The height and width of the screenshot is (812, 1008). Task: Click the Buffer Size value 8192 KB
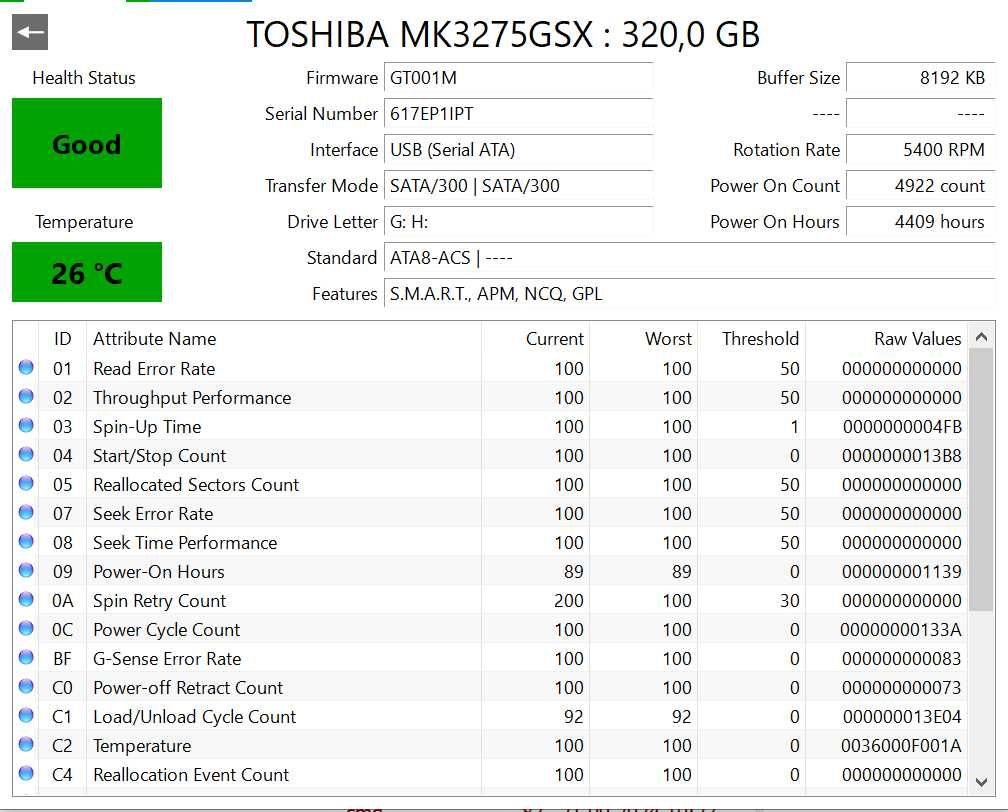click(921, 78)
